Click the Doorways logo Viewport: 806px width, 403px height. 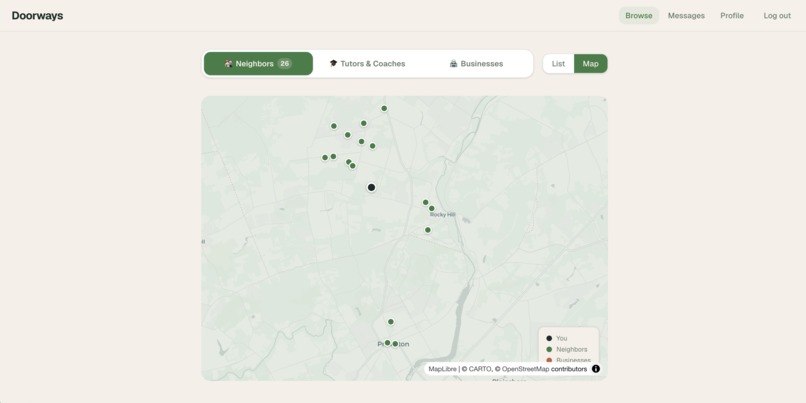[38, 15]
